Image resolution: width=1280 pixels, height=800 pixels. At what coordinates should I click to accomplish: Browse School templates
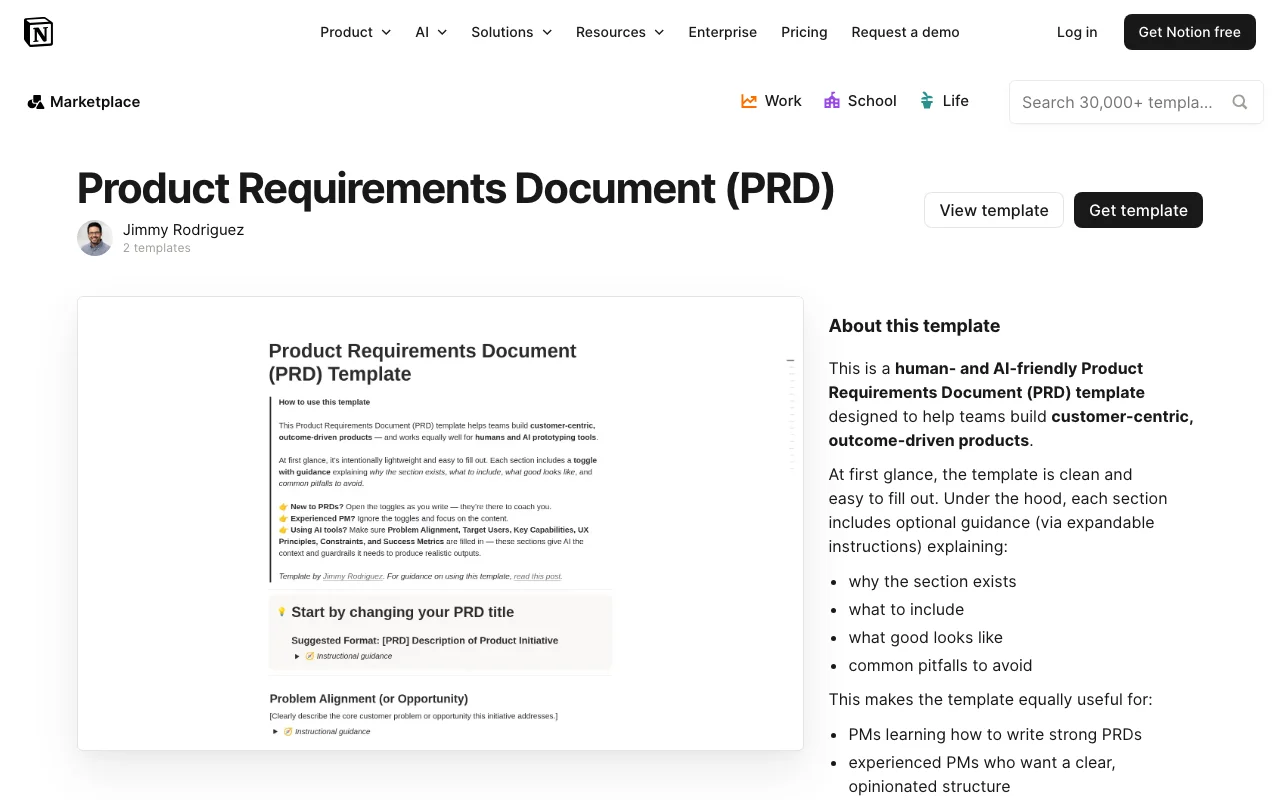(860, 101)
